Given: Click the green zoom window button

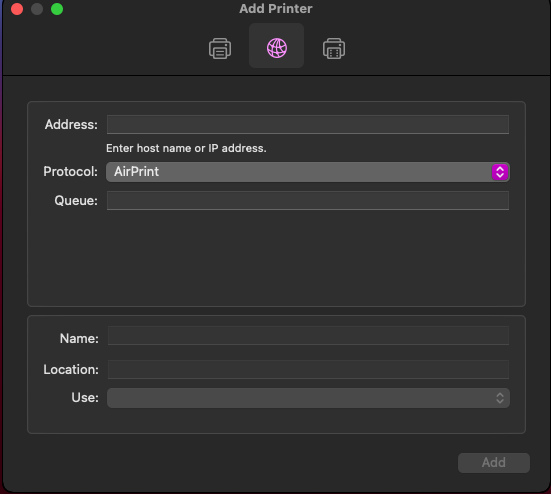Looking at the screenshot, I should pyautogui.click(x=57, y=9).
